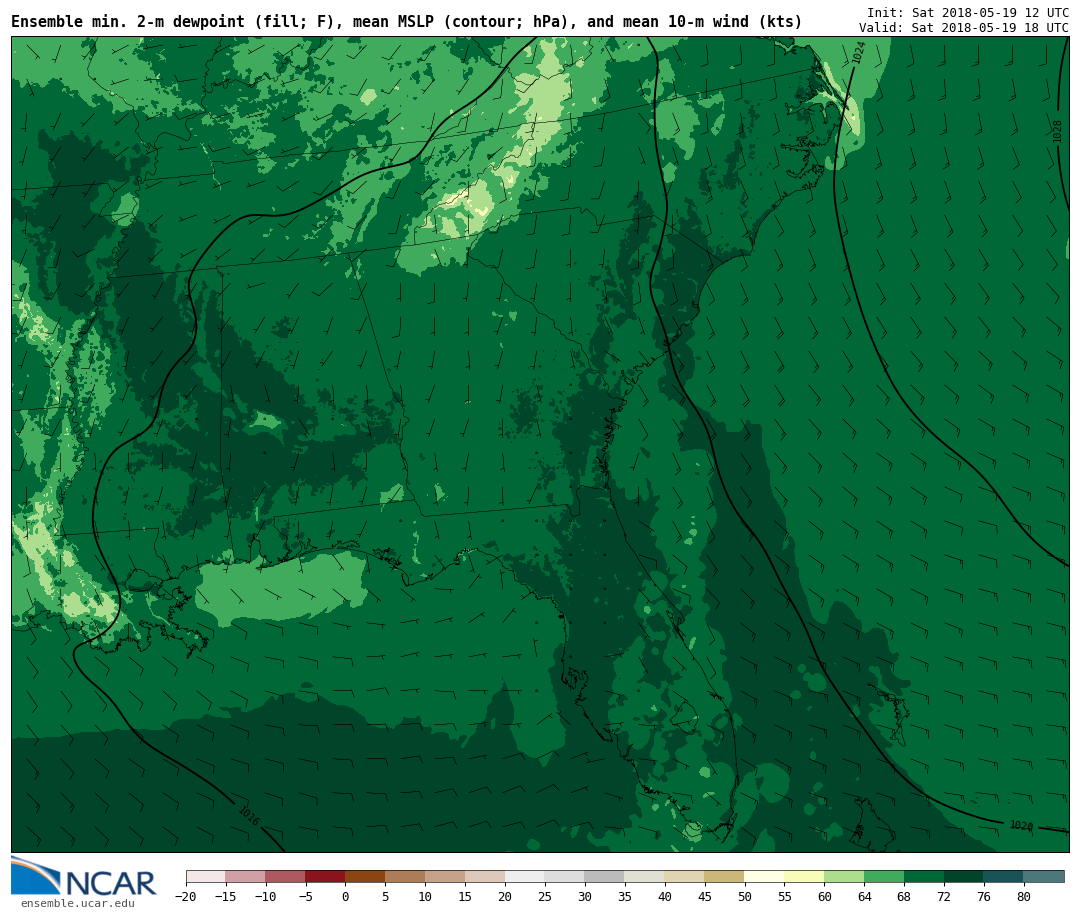The image size is (1080, 915).
Task: Click the colorbar swatch between 76 and 80
Action: (x=1004, y=876)
